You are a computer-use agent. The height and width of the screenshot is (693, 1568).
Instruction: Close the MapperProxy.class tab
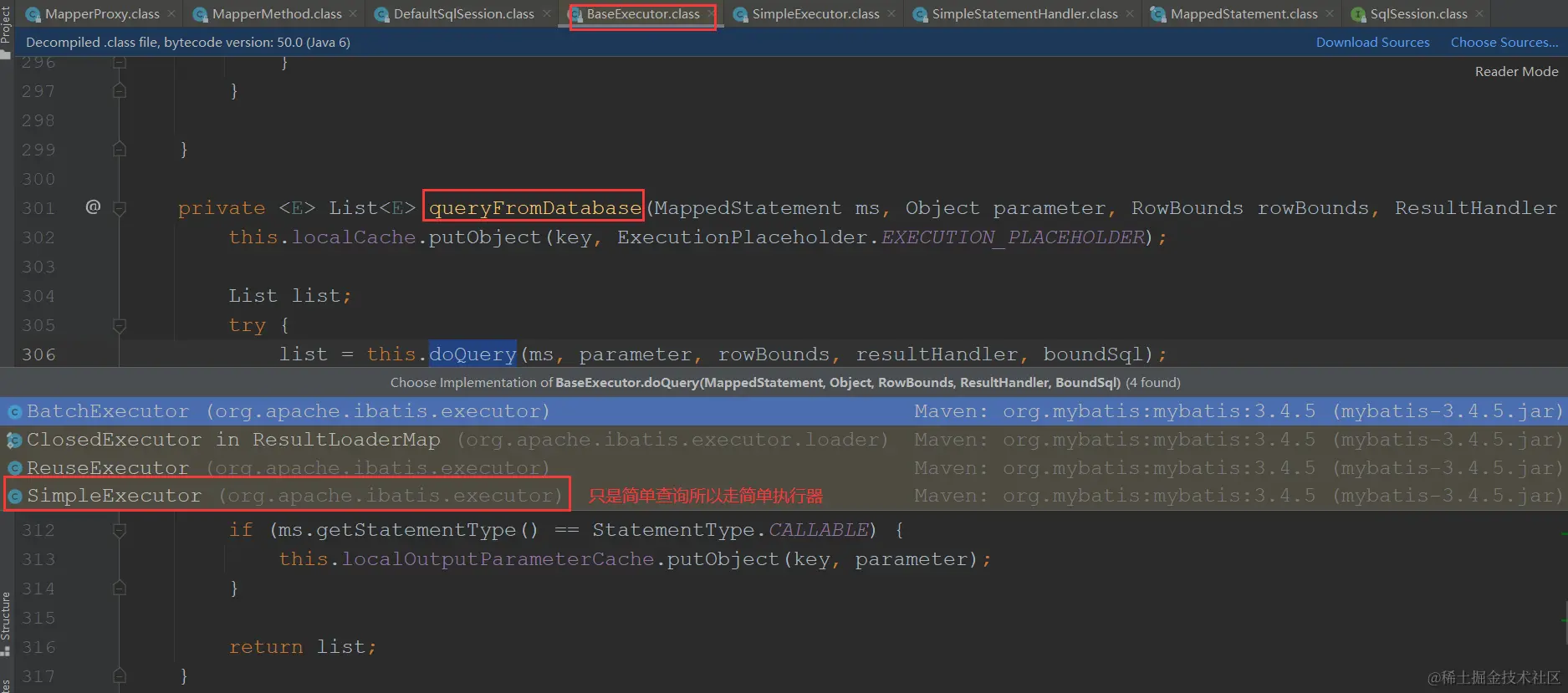click(x=171, y=14)
